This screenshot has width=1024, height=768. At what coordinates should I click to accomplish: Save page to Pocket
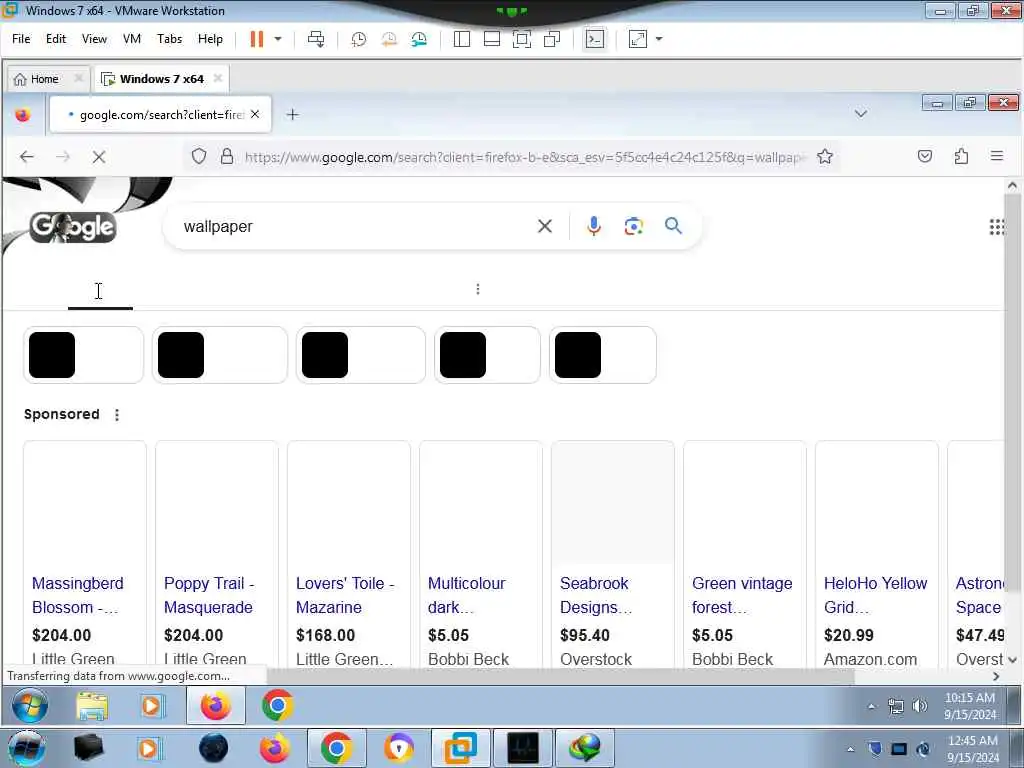pos(925,156)
